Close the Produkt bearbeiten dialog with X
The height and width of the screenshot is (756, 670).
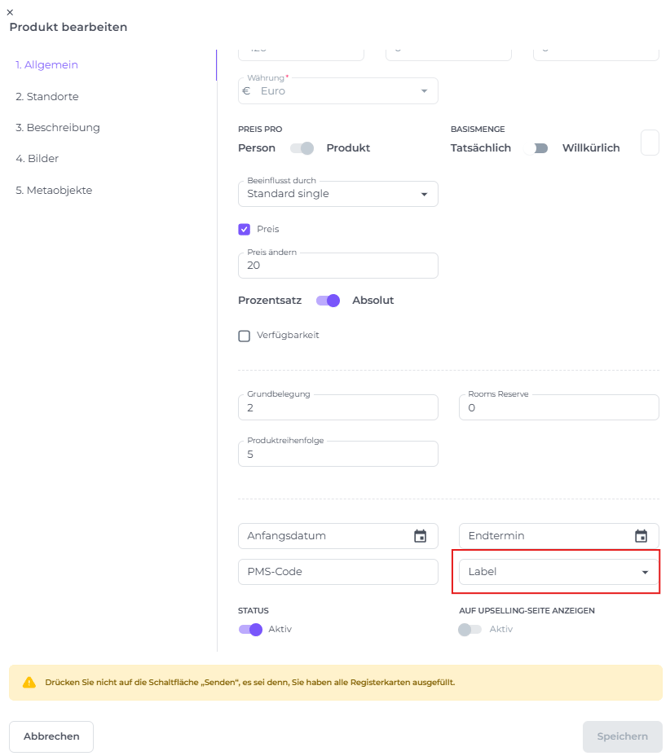point(10,11)
